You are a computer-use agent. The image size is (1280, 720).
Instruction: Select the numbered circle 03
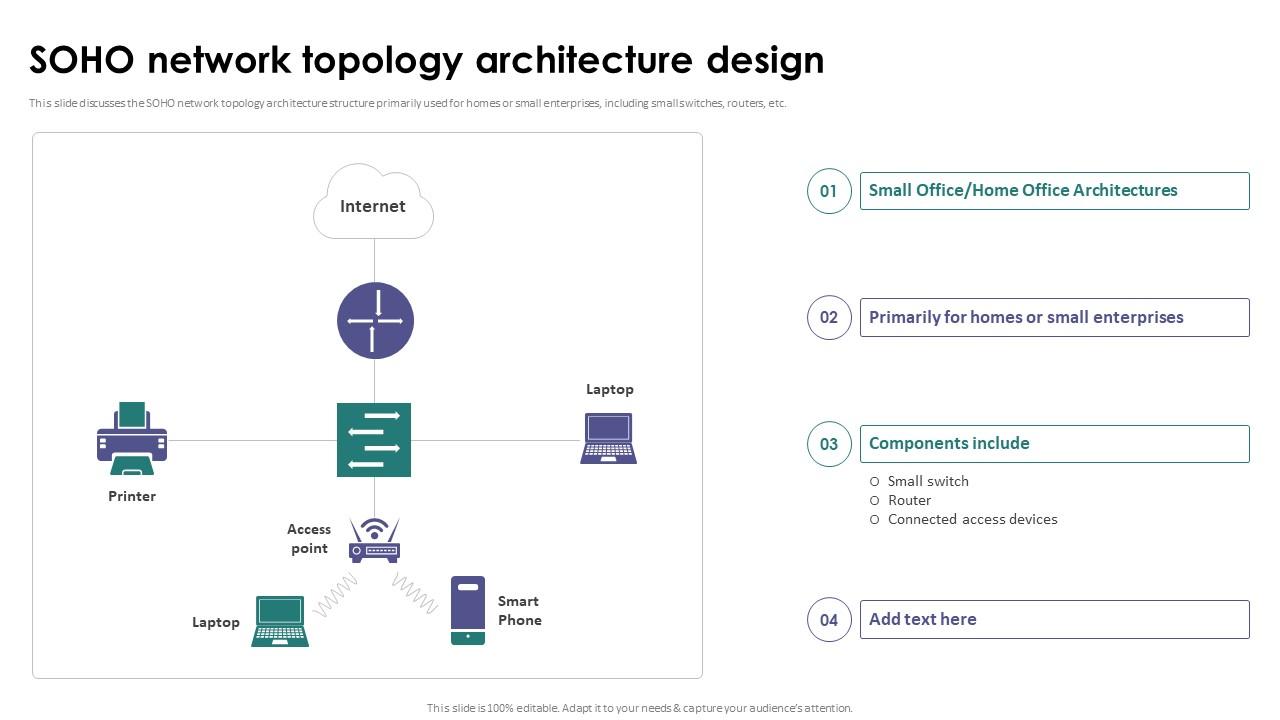point(829,444)
